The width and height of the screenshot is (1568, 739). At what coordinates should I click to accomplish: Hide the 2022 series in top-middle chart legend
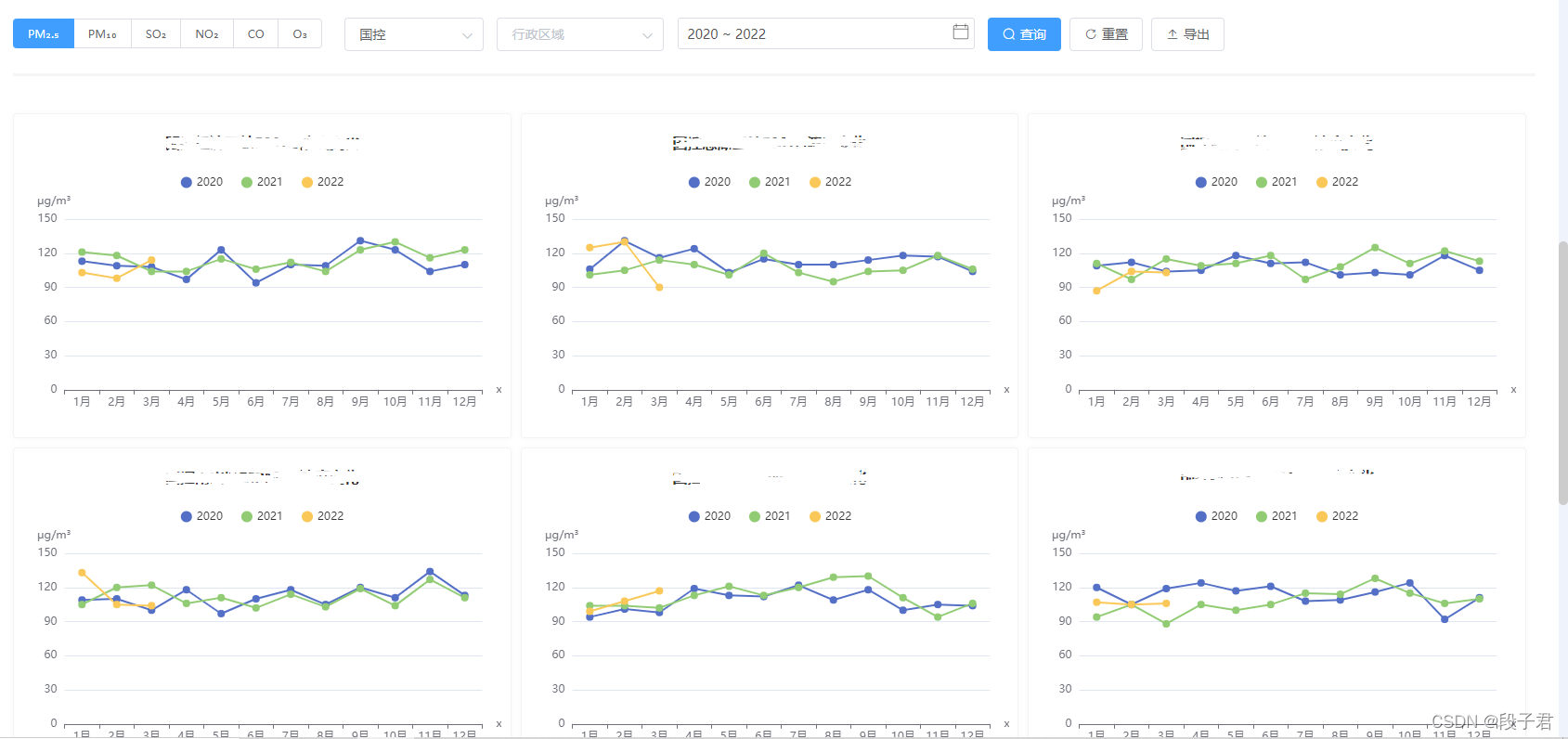pos(831,182)
